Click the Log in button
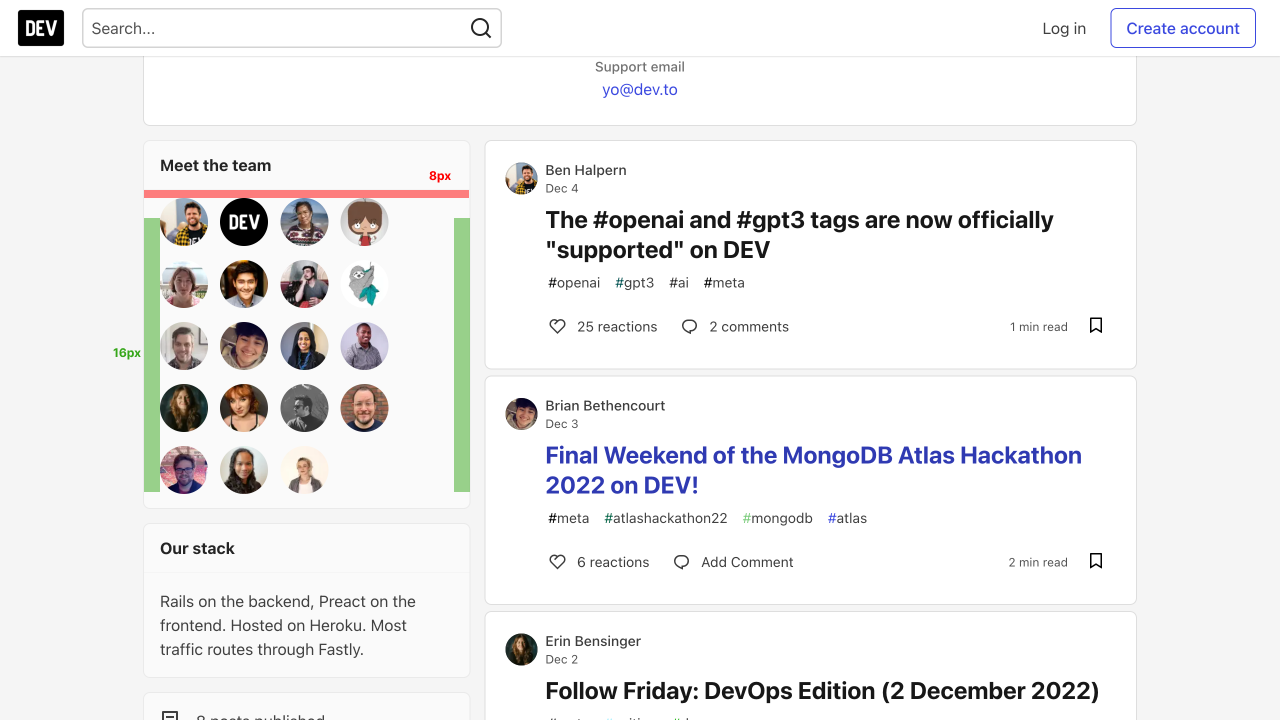The height and width of the screenshot is (720, 1280). pos(1063,28)
